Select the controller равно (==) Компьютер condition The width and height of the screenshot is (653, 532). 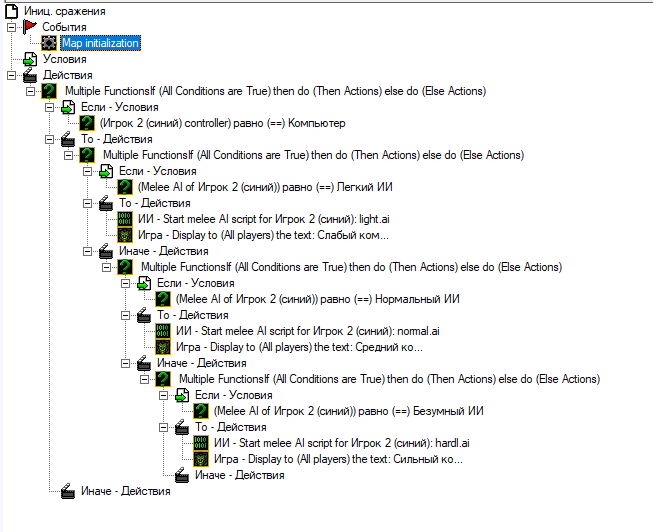point(222,123)
